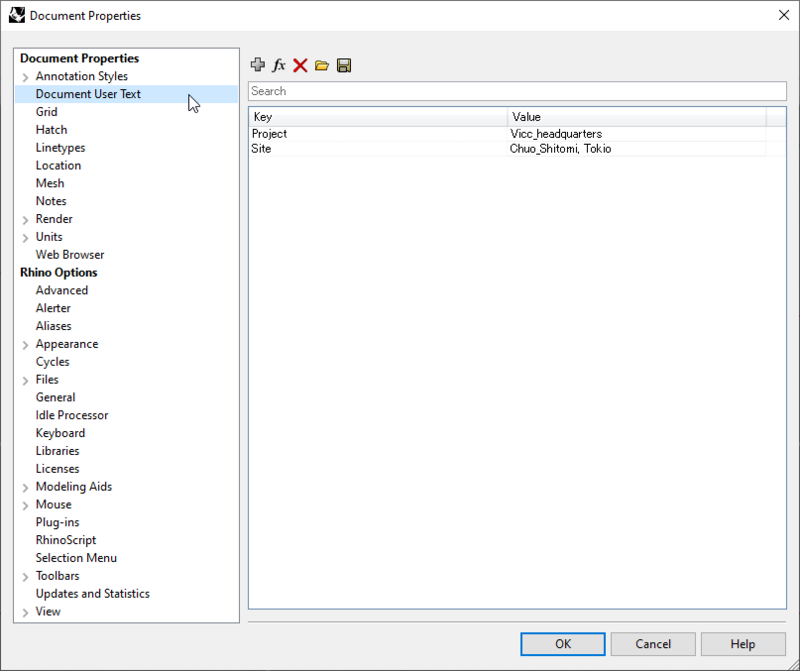This screenshot has height=671, width=800.
Task: Expand the Render tree node
Action: click(26, 220)
